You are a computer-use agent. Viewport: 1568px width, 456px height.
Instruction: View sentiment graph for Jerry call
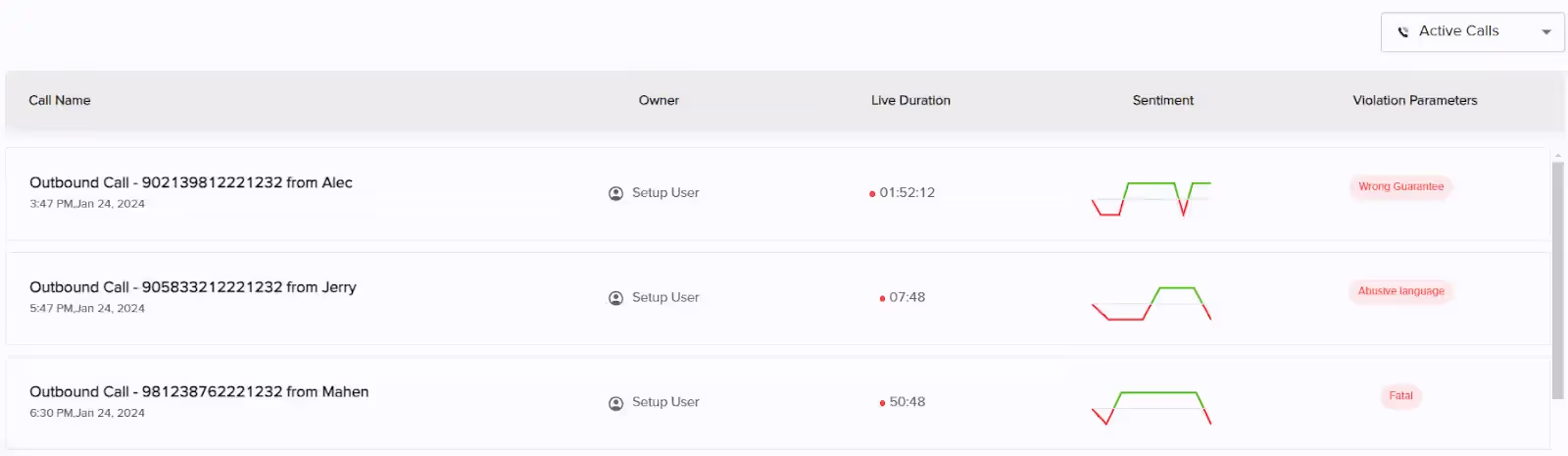tap(1151, 303)
